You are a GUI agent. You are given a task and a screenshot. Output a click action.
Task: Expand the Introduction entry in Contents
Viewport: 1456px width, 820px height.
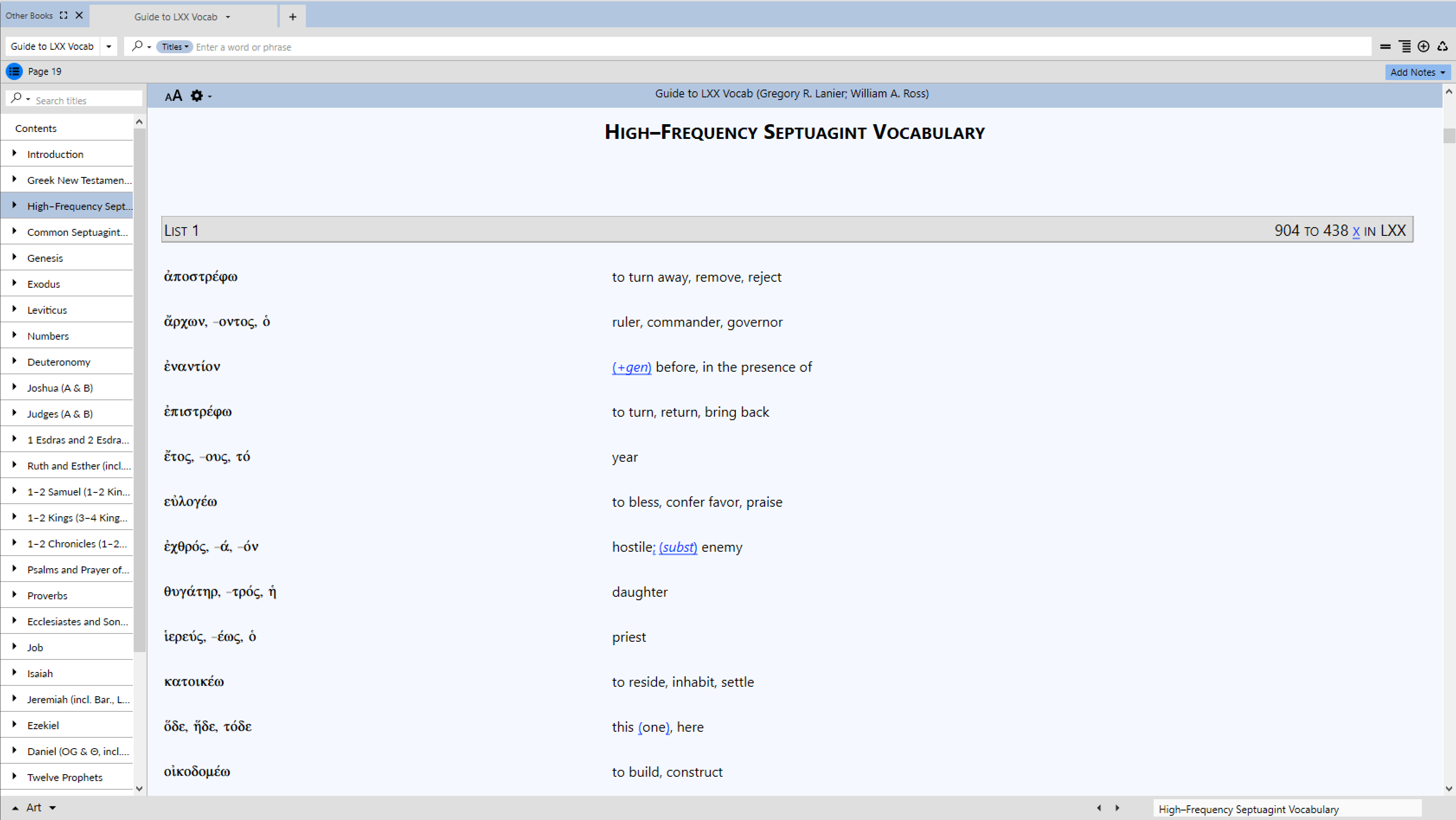(14, 154)
